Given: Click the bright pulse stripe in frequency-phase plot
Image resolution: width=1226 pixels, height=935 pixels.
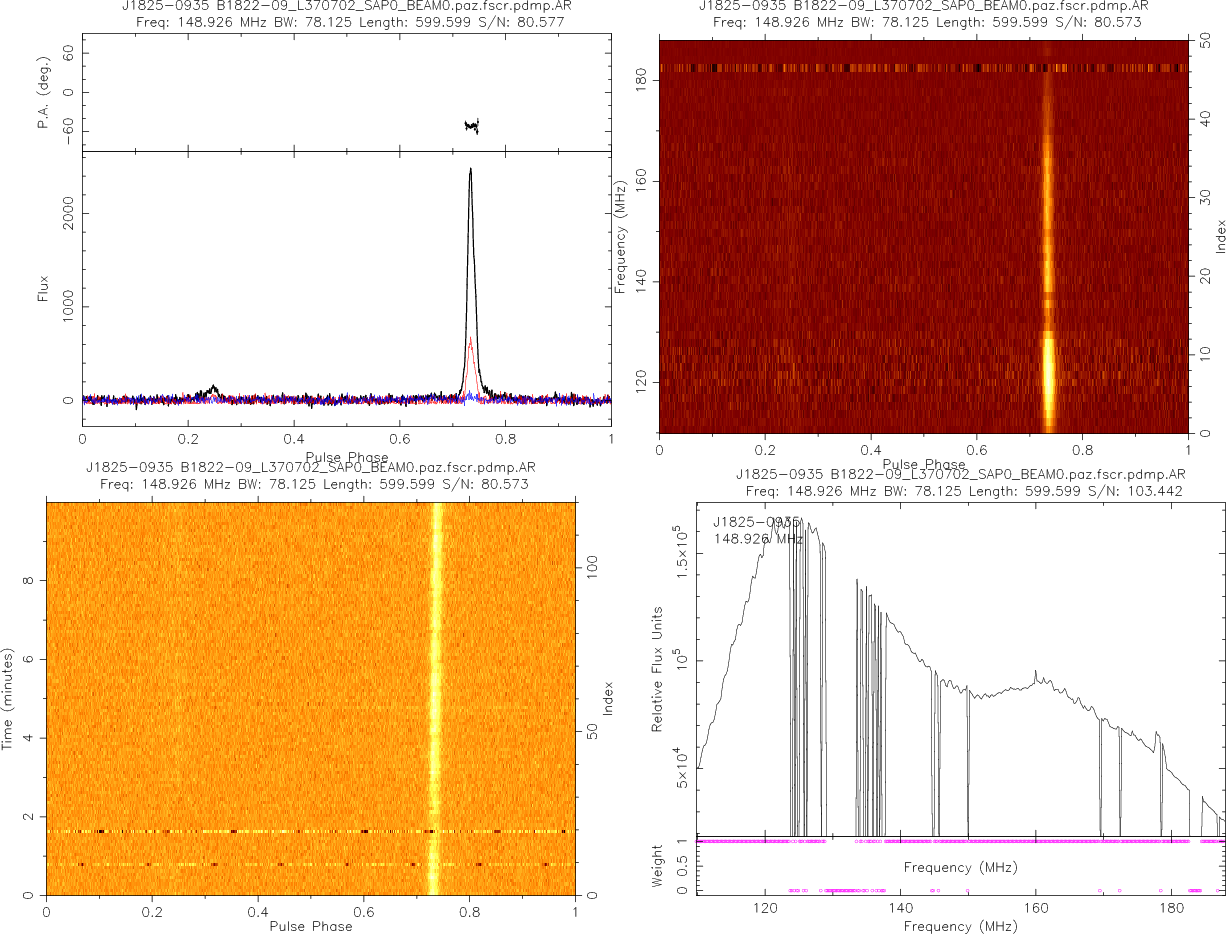Looking at the screenshot, I should click(x=1048, y=250).
